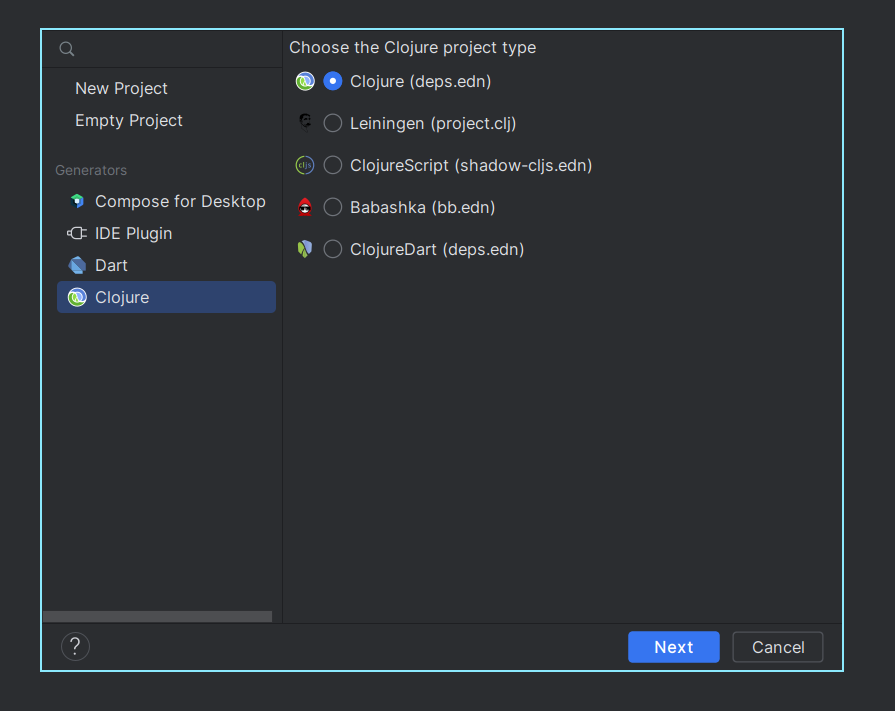Click the Next button

coord(674,647)
